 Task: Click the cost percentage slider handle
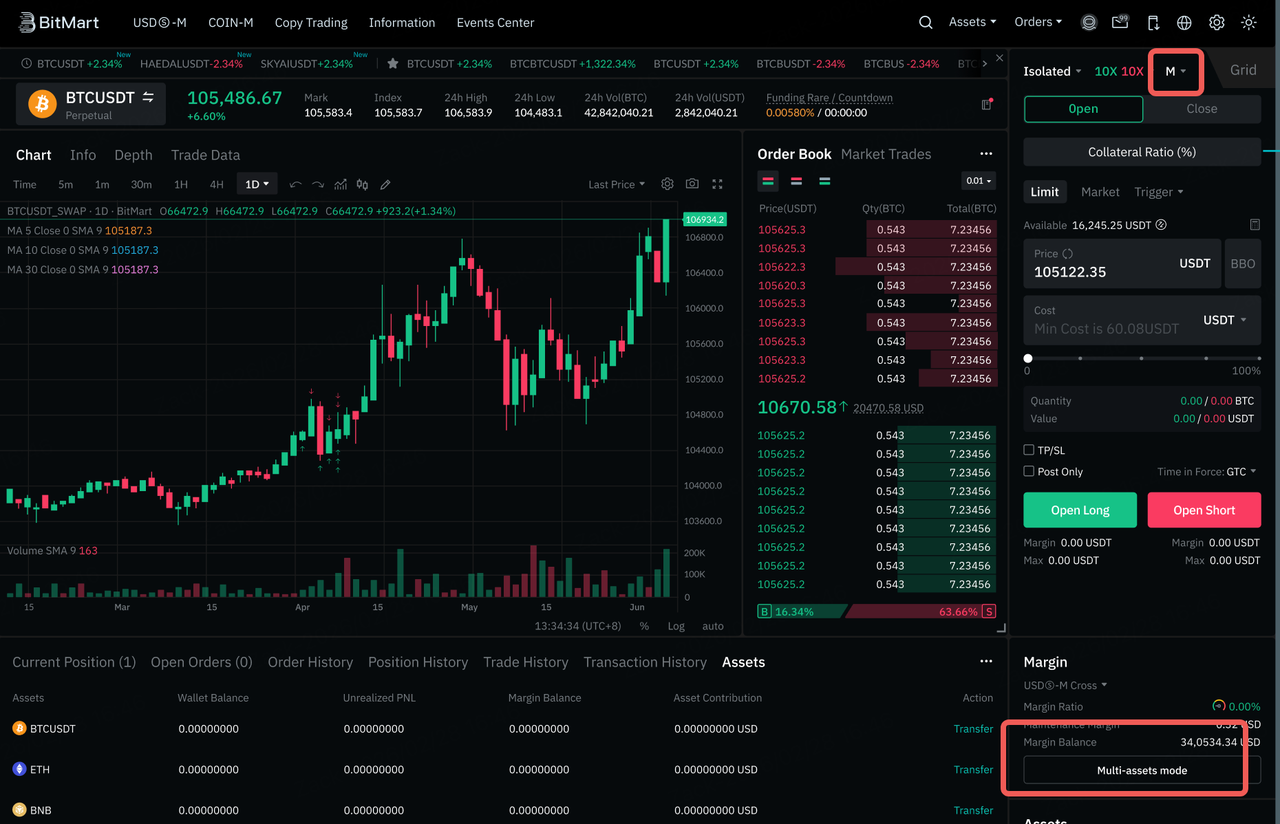1028,358
